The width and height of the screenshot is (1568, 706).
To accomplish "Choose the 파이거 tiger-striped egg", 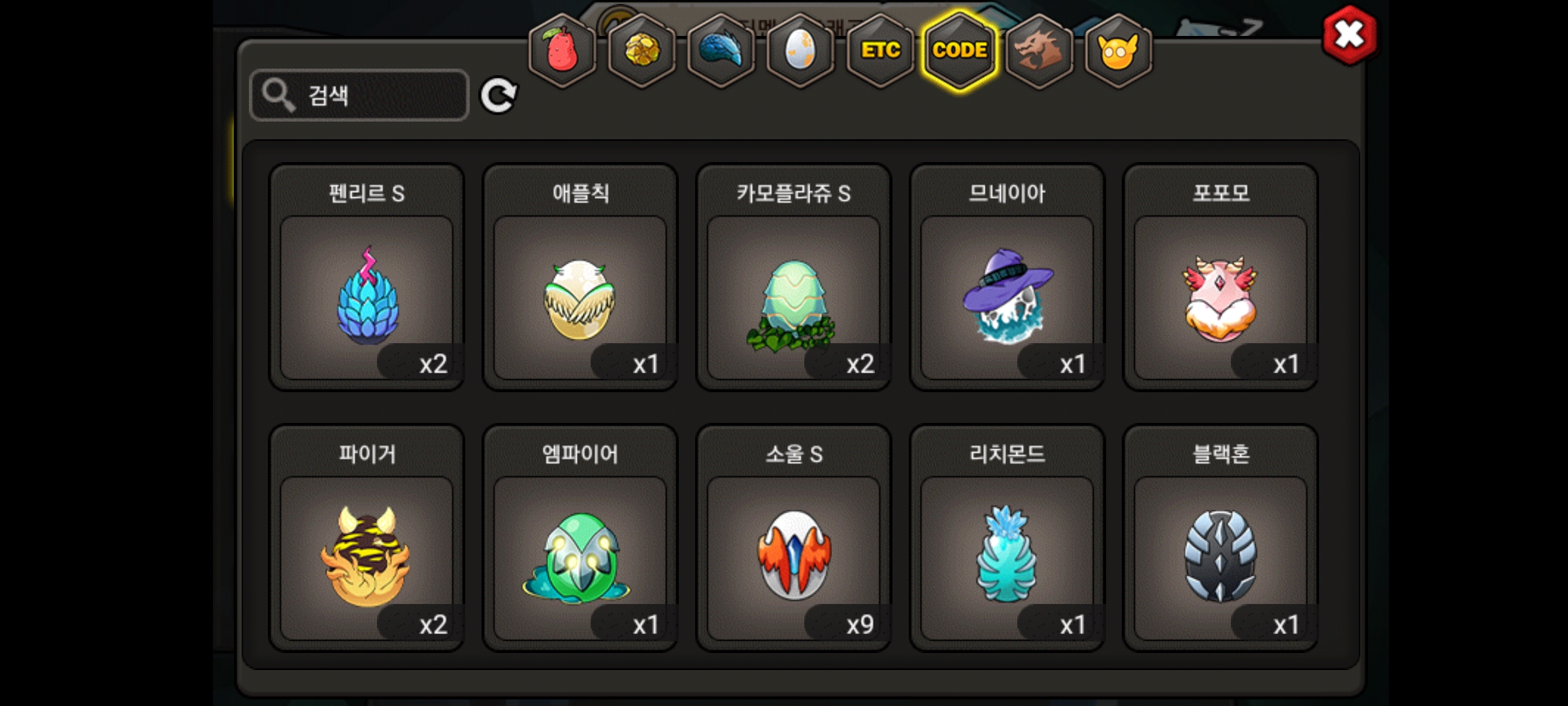I will pyautogui.click(x=367, y=537).
